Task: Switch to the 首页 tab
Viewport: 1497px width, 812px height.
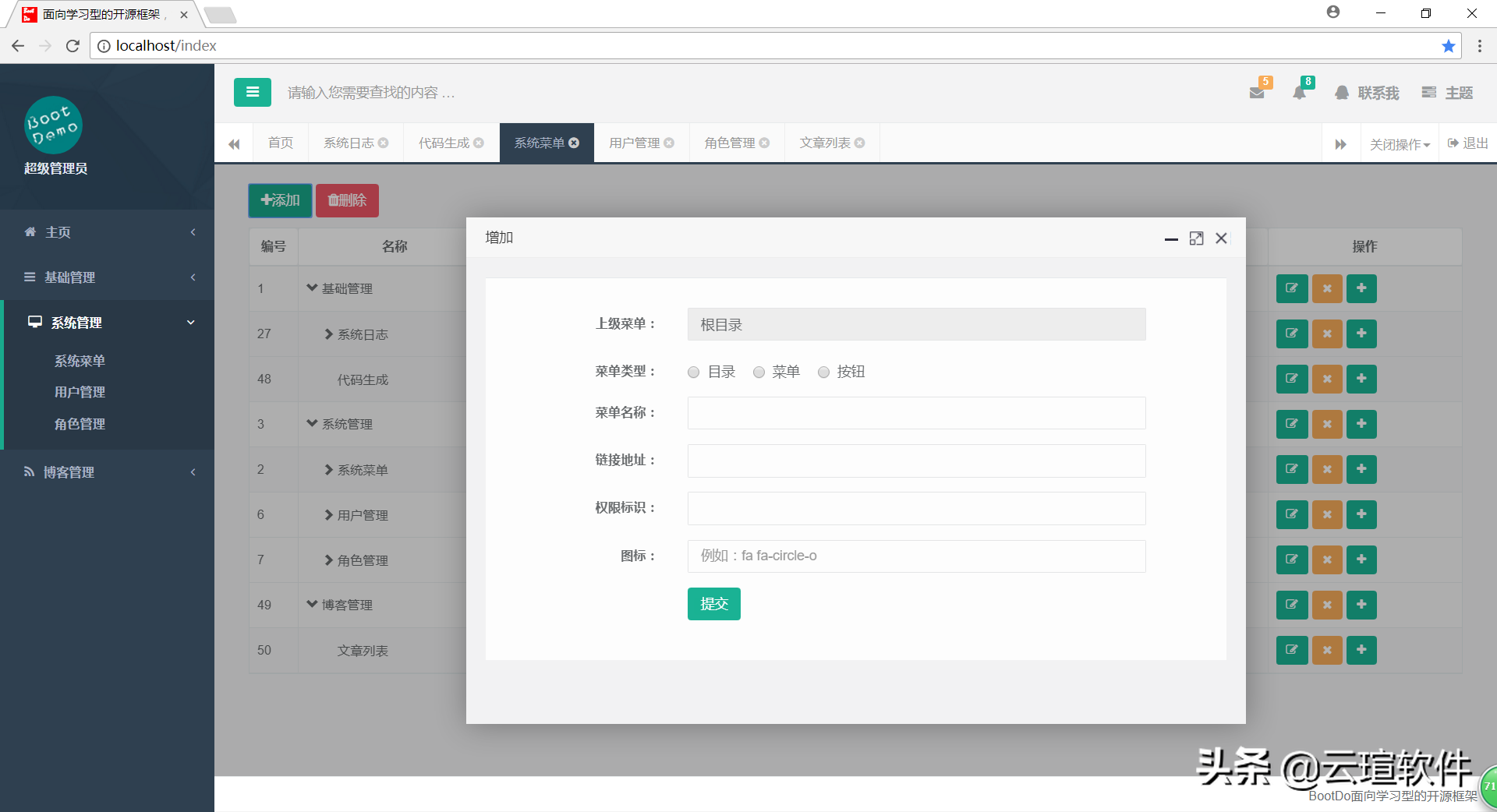Action: pyautogui.click(x=281, y=143)
